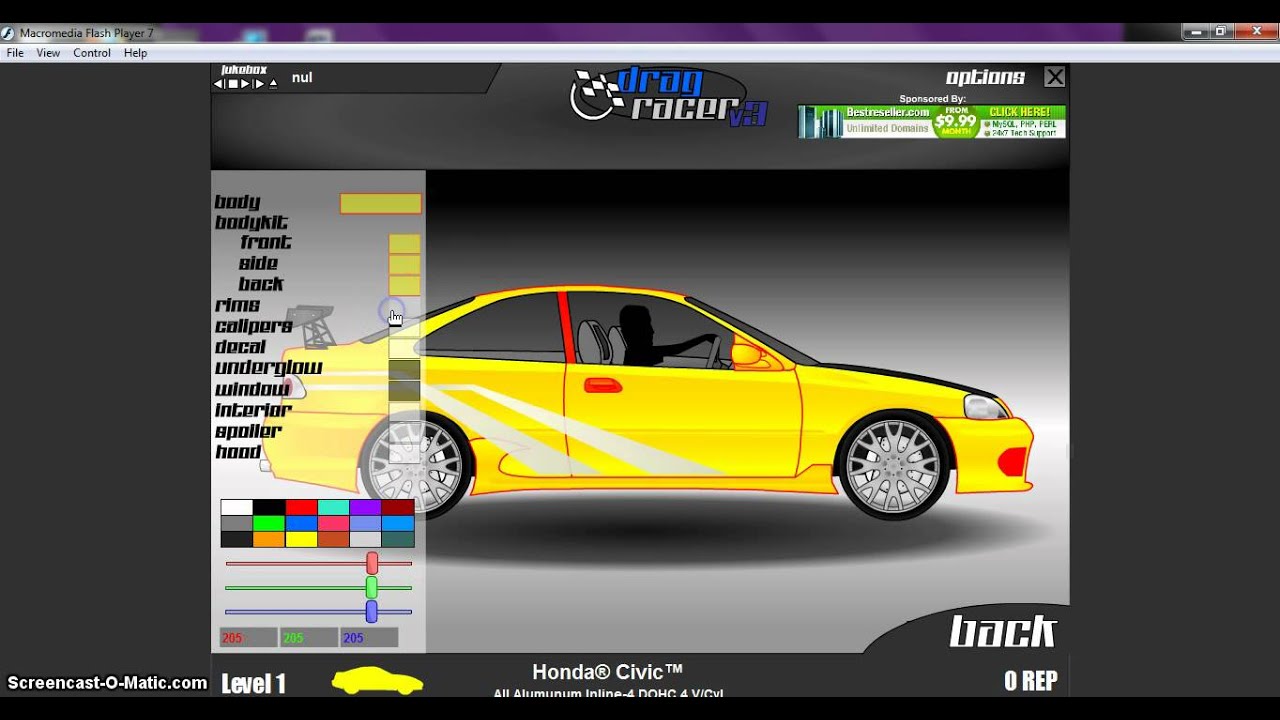
Task: Select the rims color swatch
Action: [404, 307]
